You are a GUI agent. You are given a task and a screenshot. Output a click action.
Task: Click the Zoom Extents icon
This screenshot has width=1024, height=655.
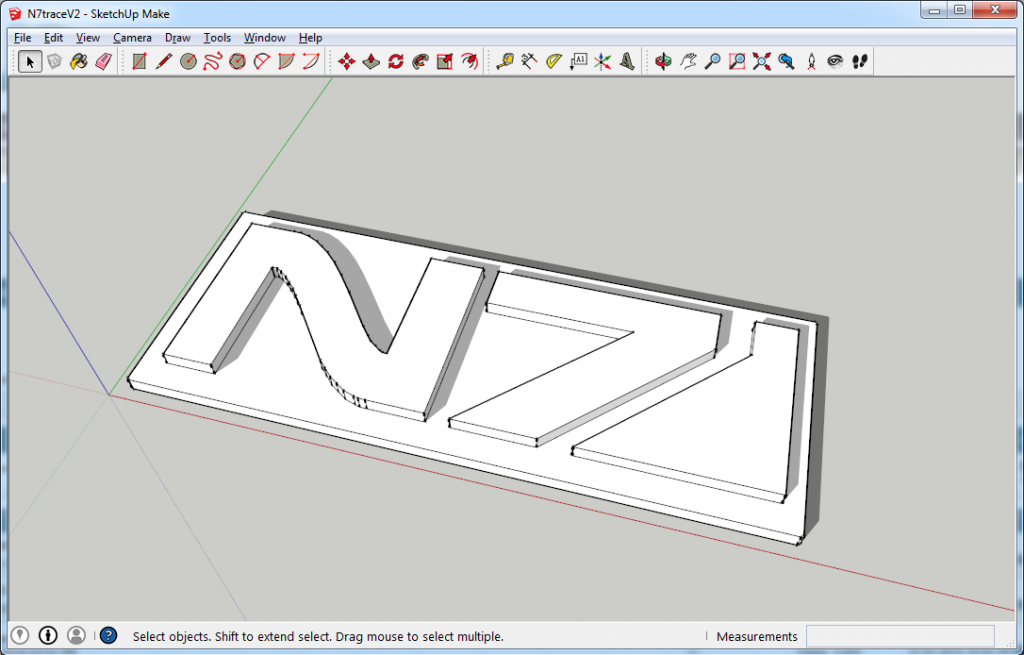761,62
